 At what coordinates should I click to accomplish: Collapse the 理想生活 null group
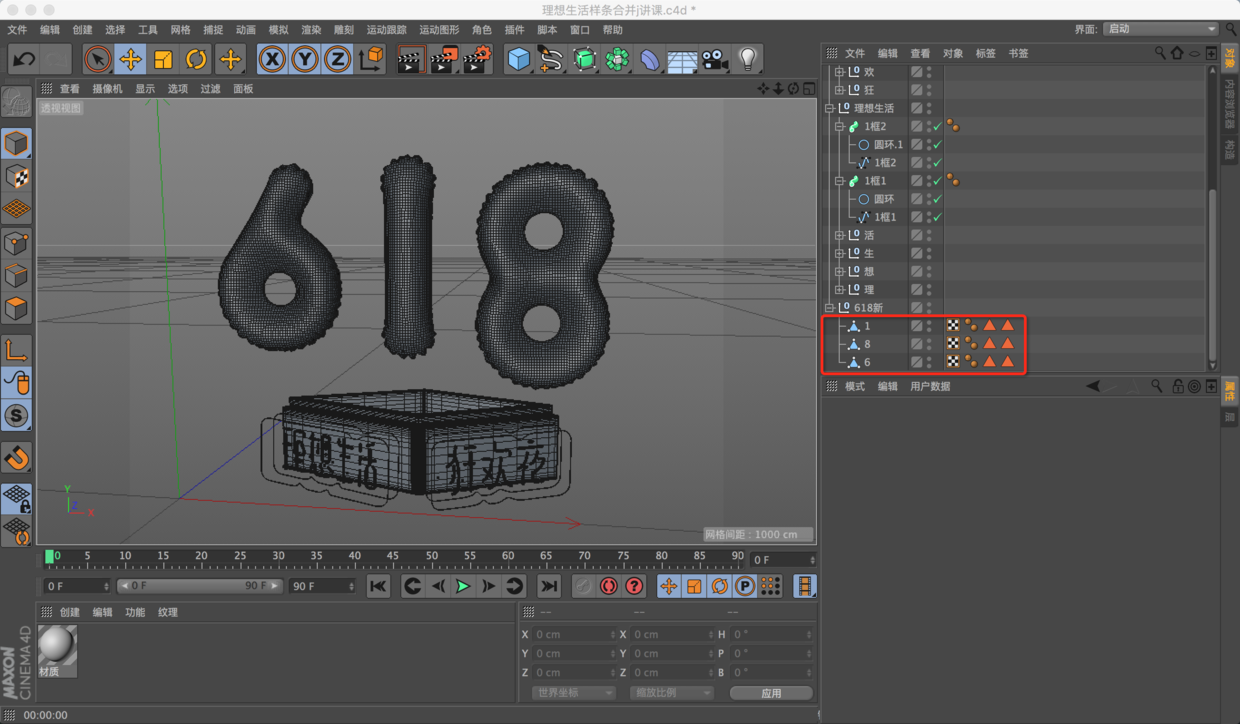[x=829, y=108]
